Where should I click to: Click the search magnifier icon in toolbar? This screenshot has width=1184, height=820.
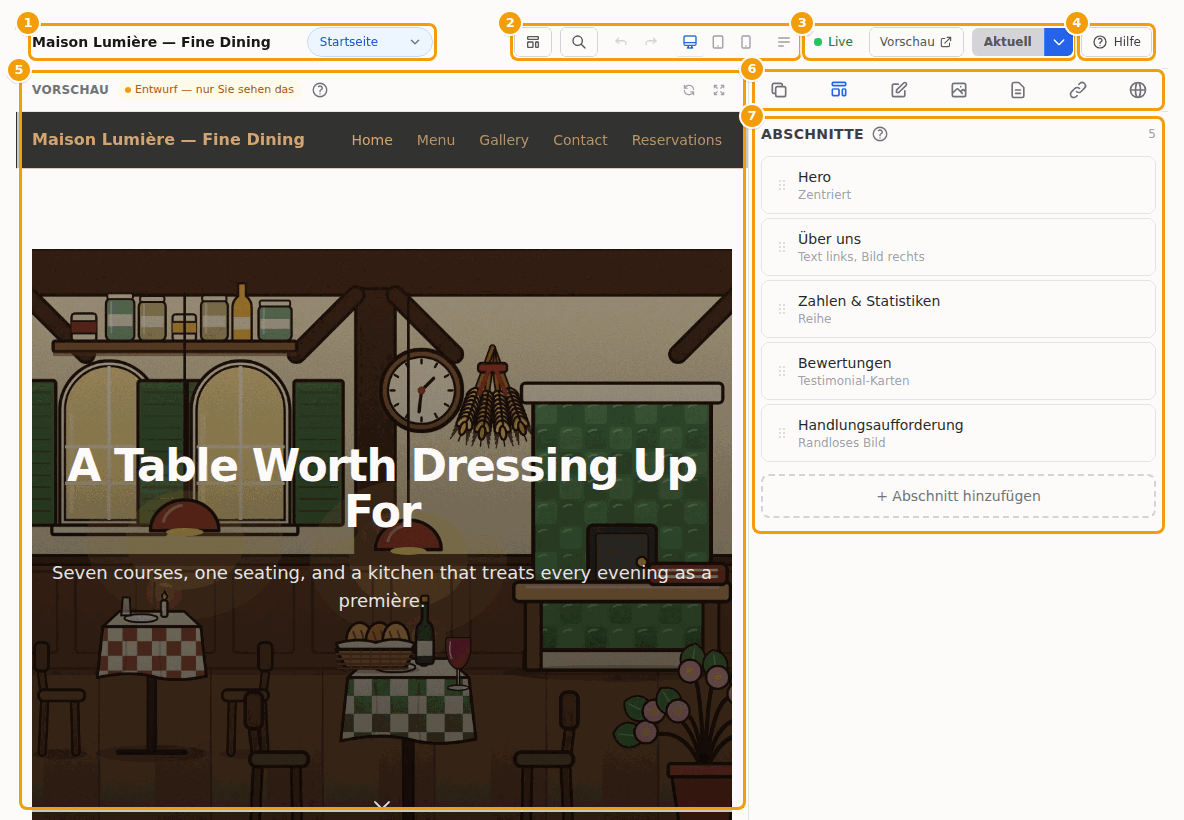[578, 42]
